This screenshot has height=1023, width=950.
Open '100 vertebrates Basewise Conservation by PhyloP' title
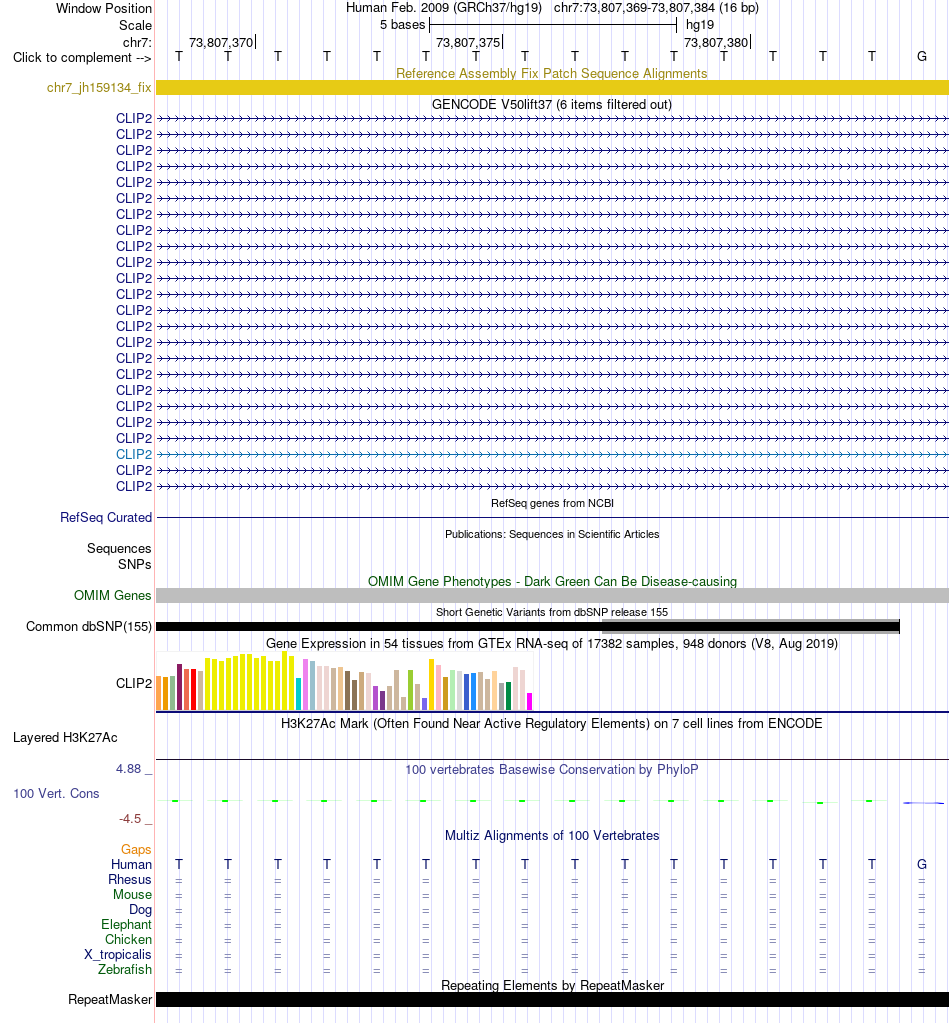tap(552, 769)
